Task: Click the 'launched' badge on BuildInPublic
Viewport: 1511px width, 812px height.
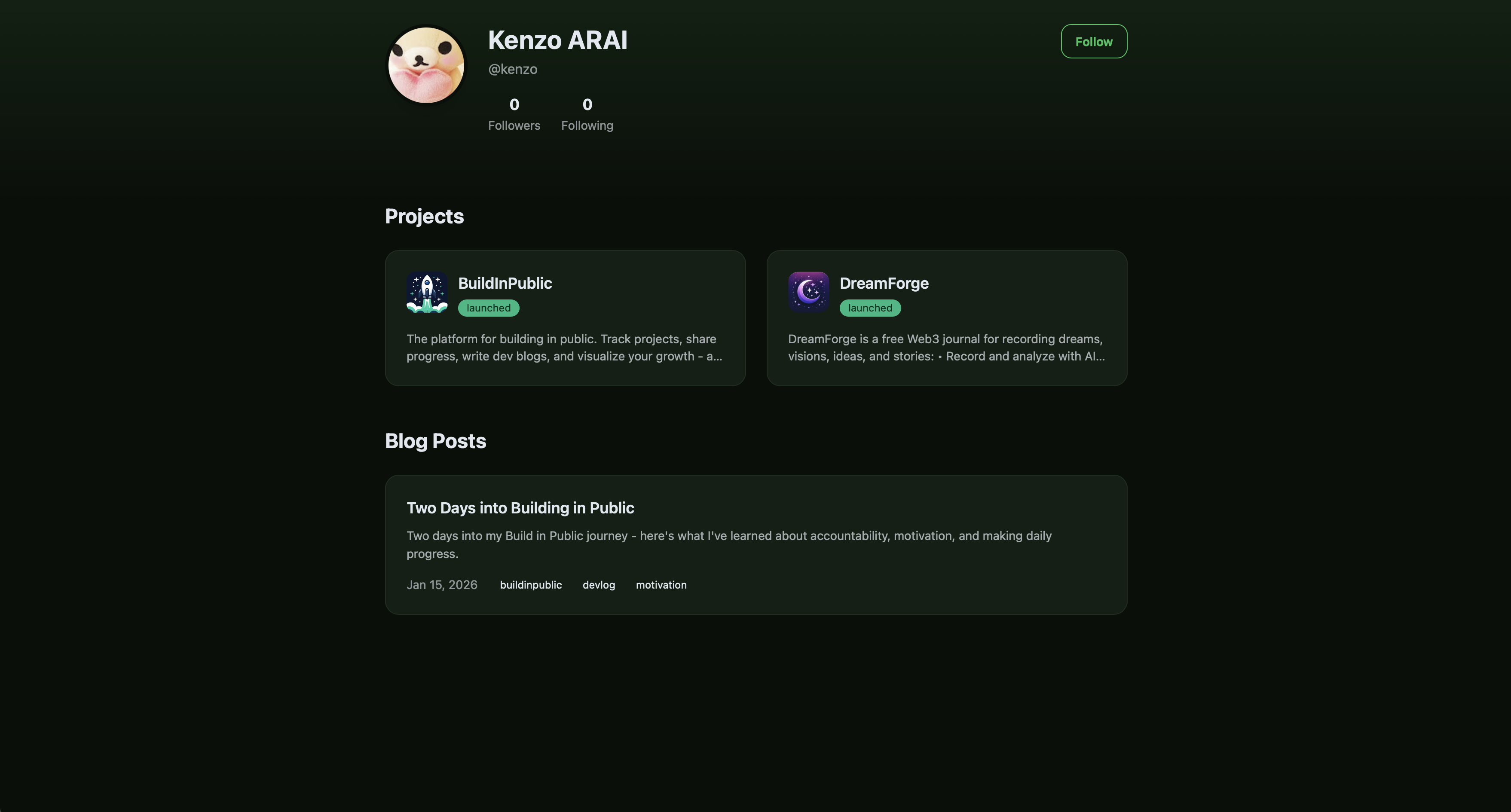Action: tap(488, 307)
